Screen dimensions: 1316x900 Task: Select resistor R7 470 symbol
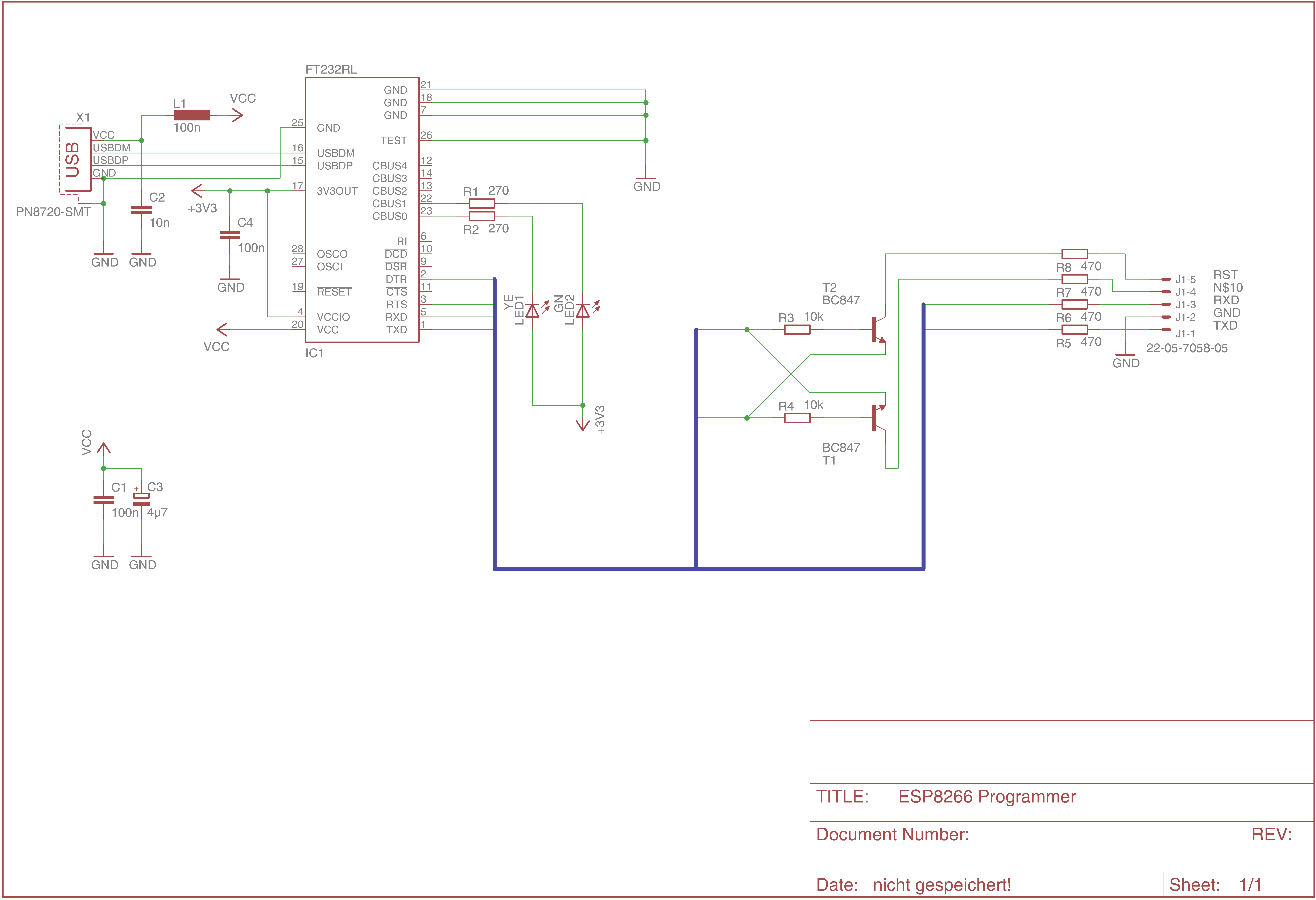[1075, 279]
